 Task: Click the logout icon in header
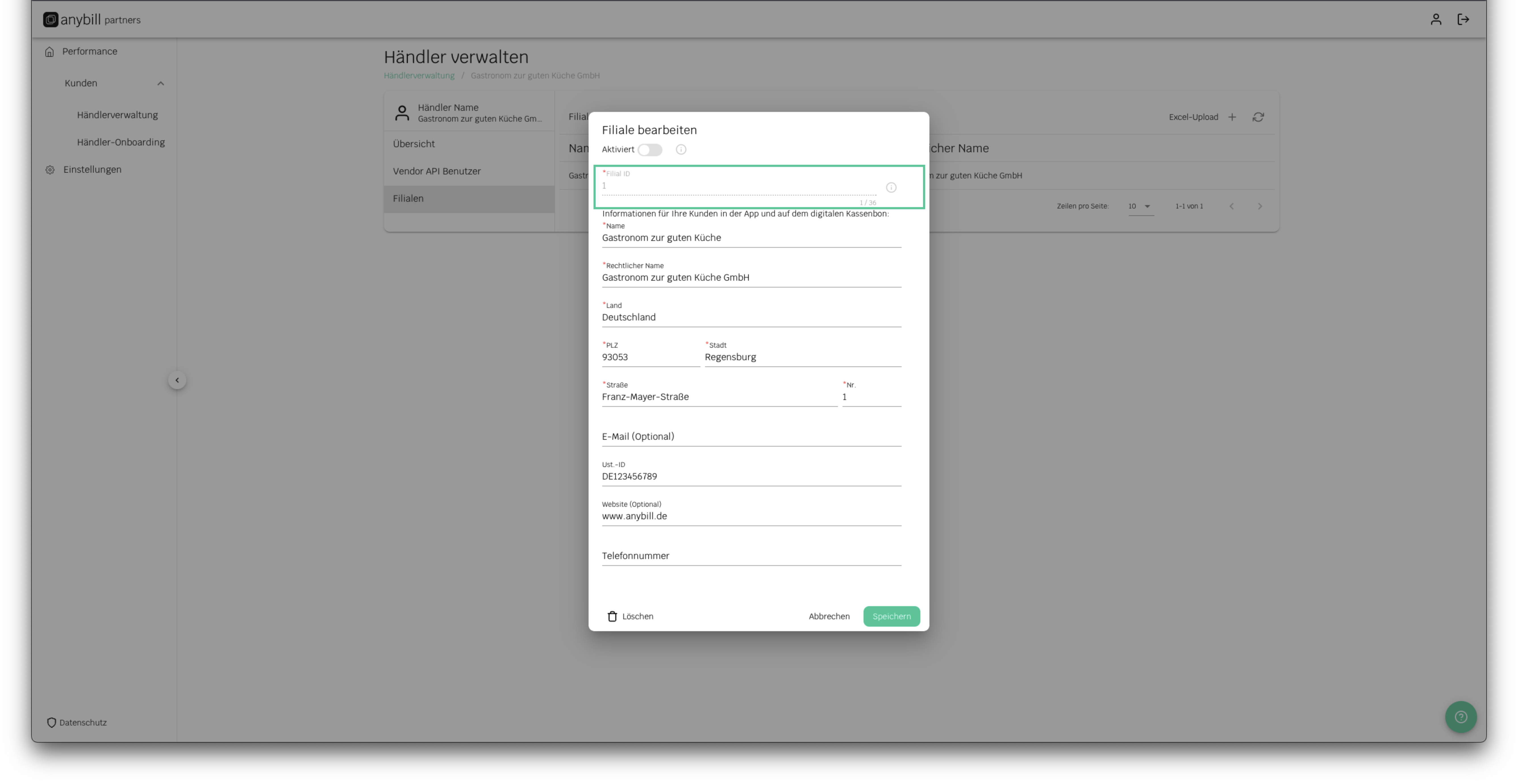pyautogui.click(x=1463, y=19)
